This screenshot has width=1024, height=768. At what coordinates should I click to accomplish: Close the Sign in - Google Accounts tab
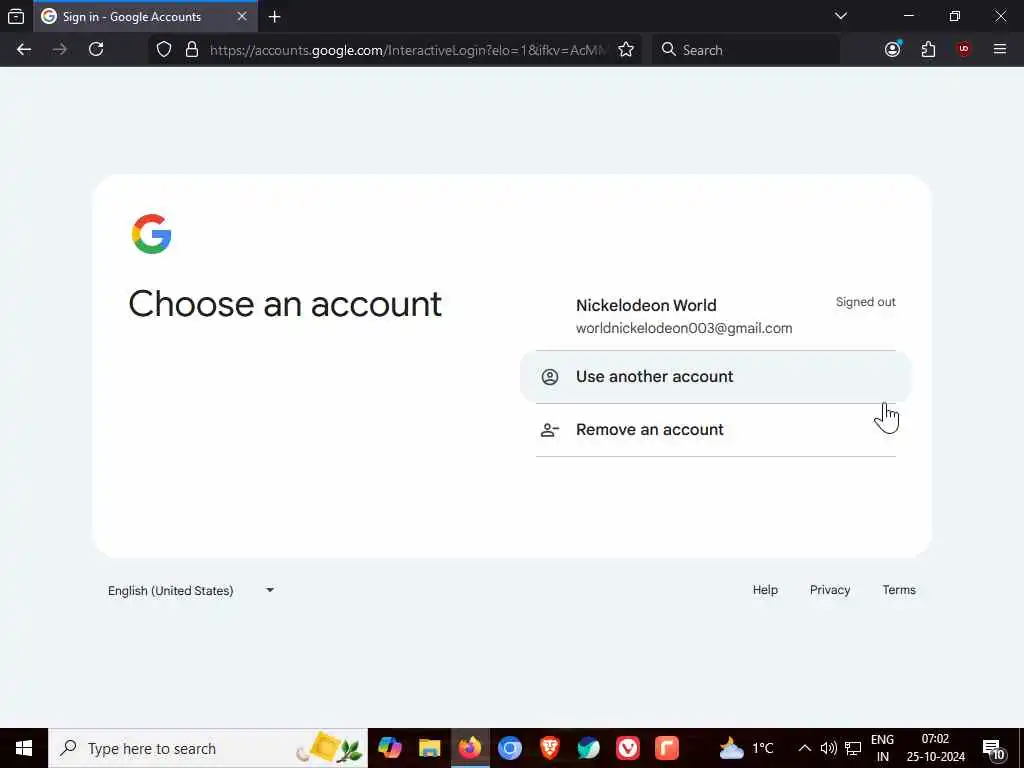(242, 16)
